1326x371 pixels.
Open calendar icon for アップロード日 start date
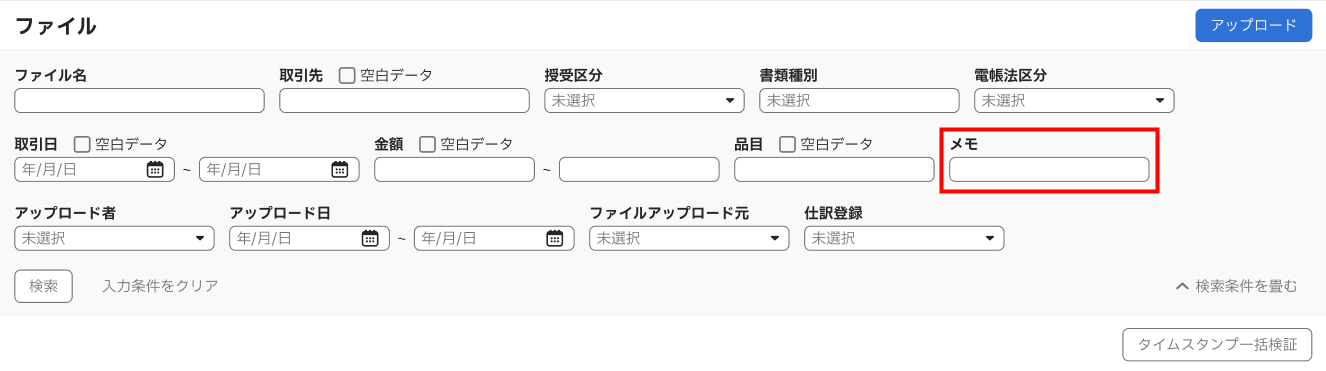coord(370,238)
